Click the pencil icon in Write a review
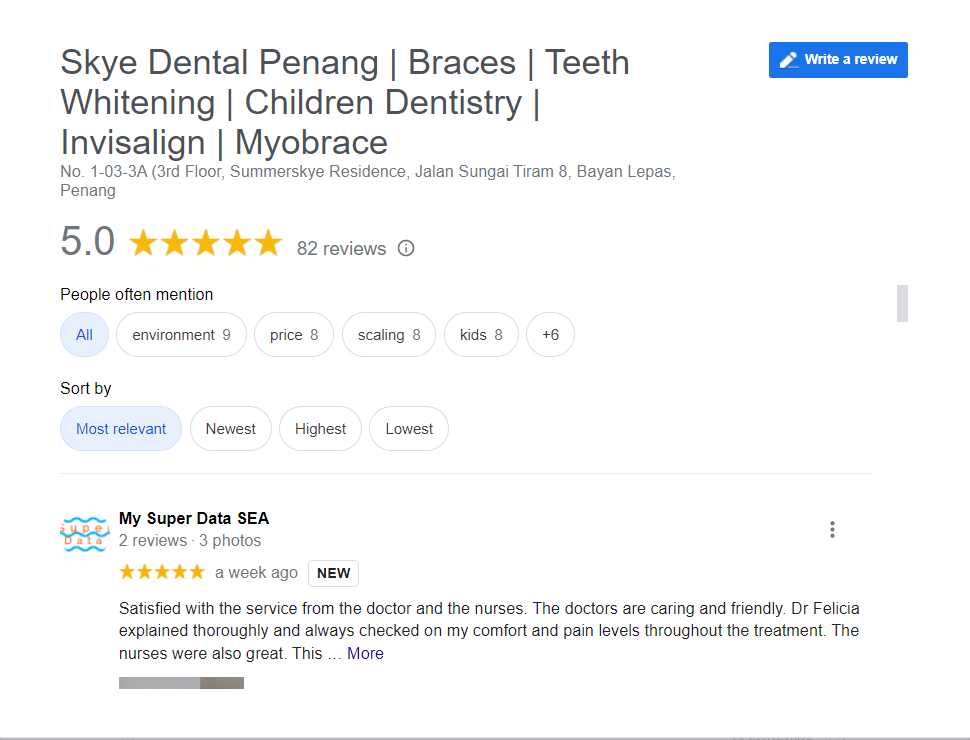Viewport: 970px width, 740px height. 789,60
